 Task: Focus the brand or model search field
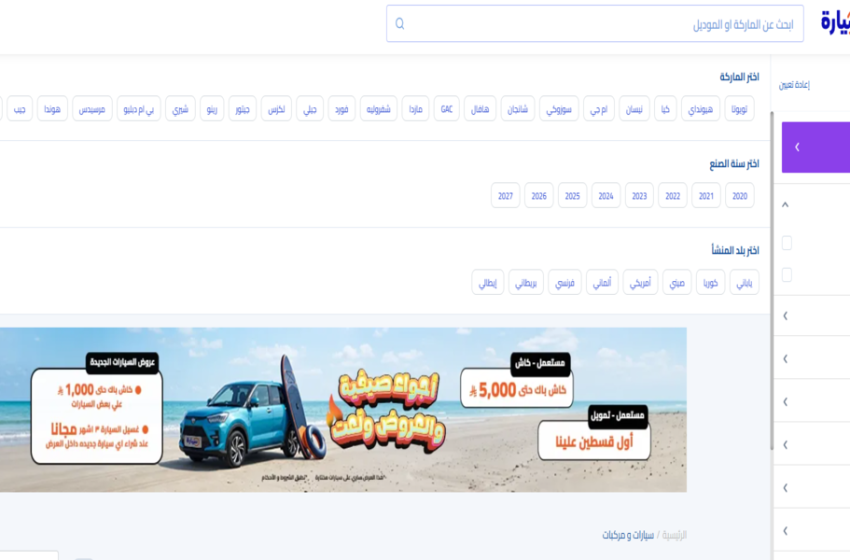point(595,24)
